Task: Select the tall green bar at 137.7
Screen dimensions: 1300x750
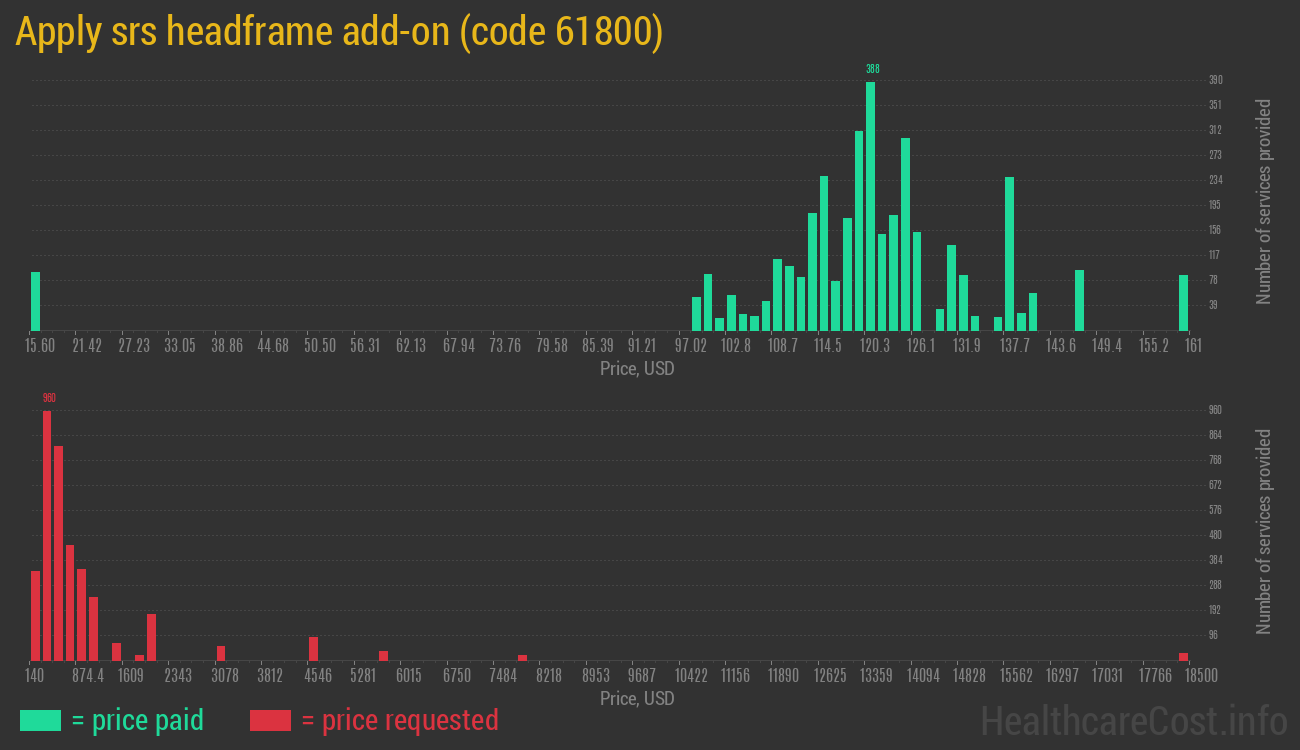Action: 1010,253
